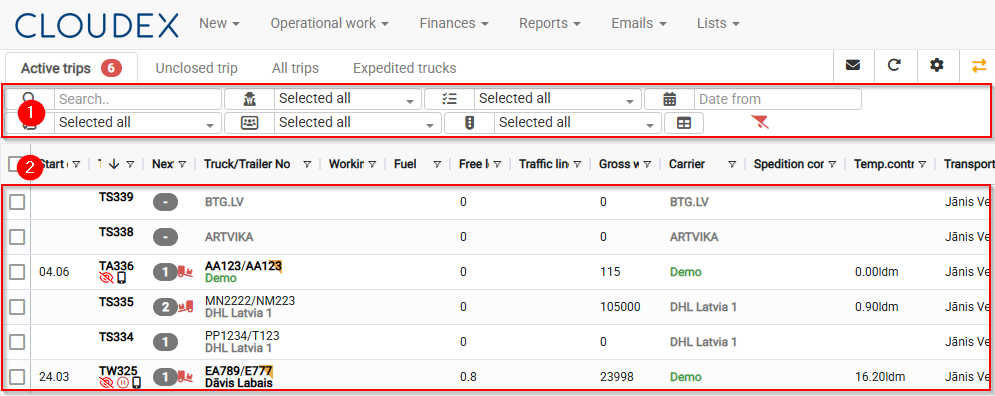This screenshot has height=396, width=995.
Task: Switch to the All trips tab
Action: click(x=295, y=68)
